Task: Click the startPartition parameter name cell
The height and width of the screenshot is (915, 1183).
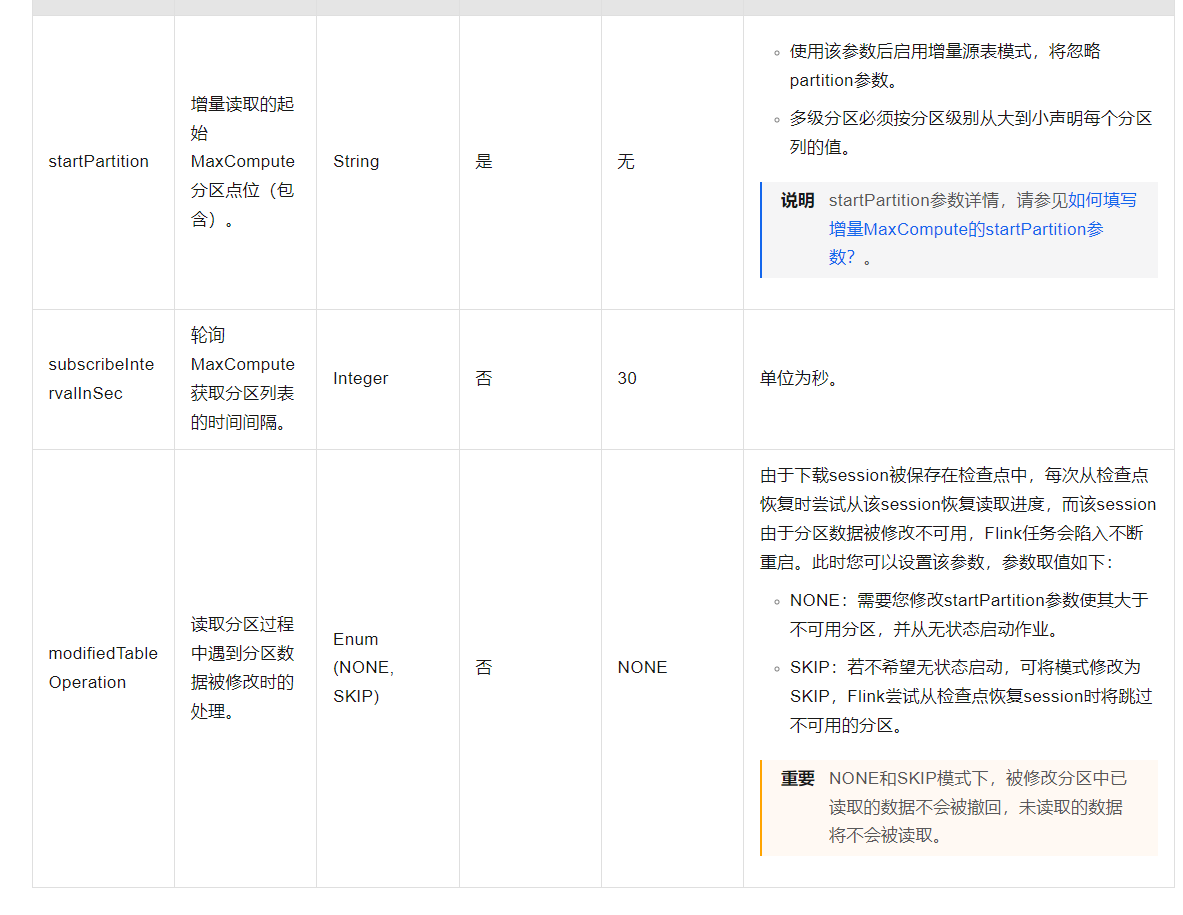Action: pyautogui.click(x=99, y=161)
